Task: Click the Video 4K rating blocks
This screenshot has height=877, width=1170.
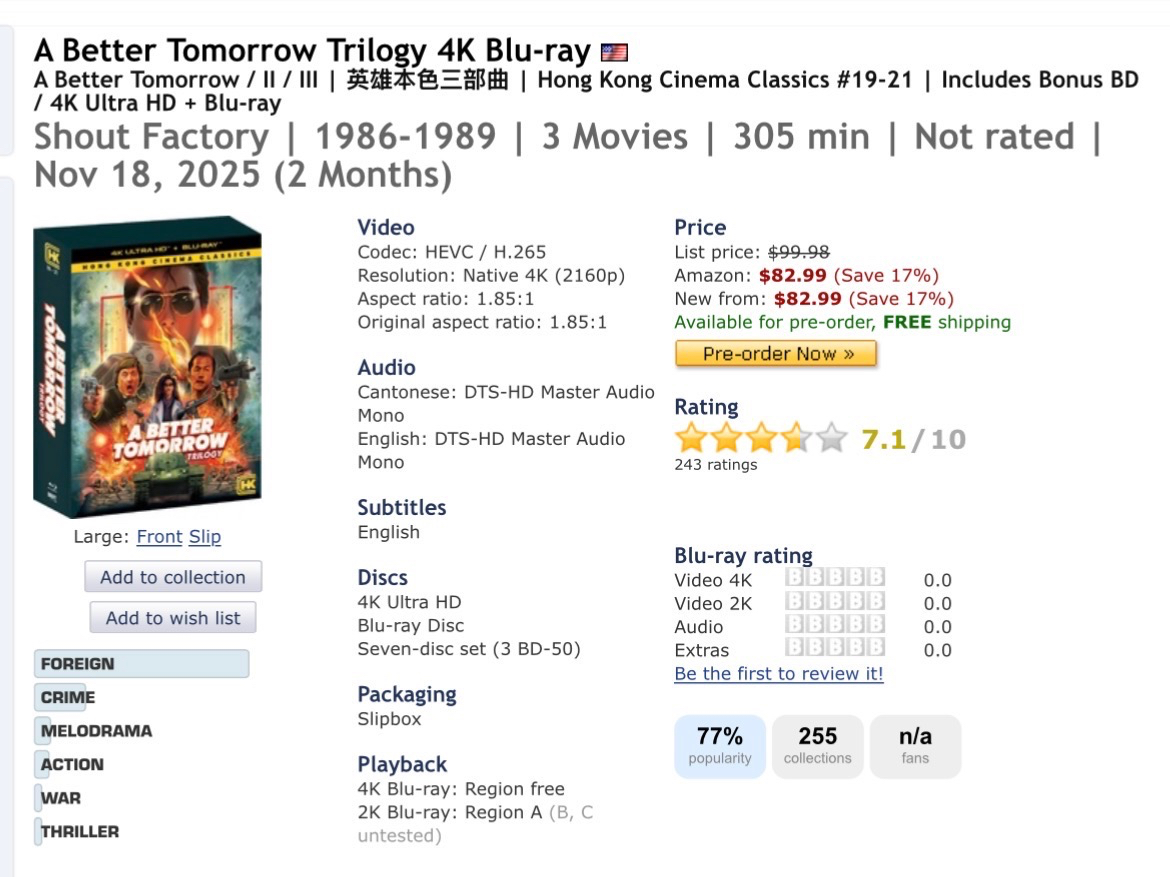Action: (835, 578)
